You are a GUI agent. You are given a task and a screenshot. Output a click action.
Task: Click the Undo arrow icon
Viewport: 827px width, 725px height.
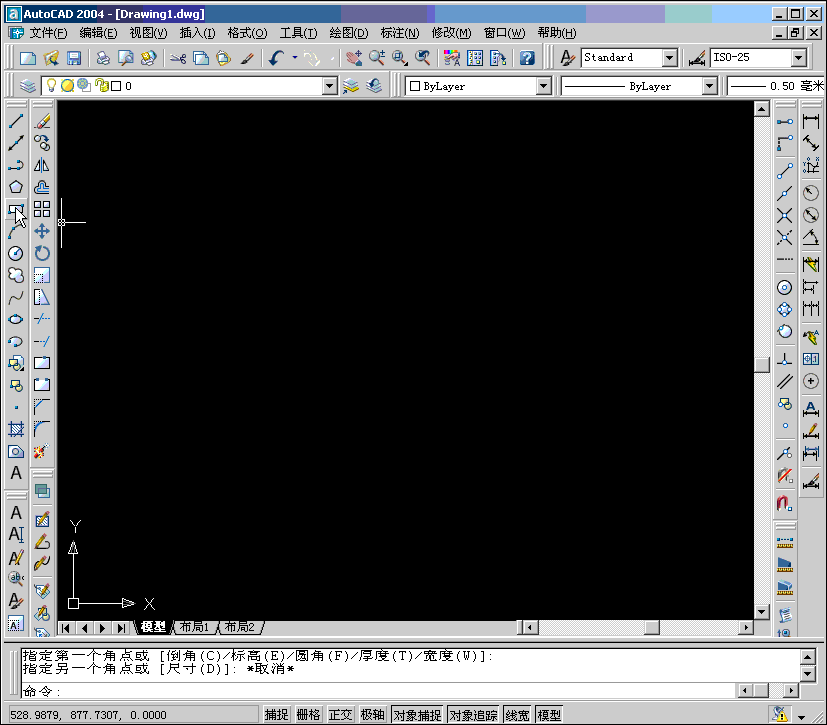[x=276, y=57]
